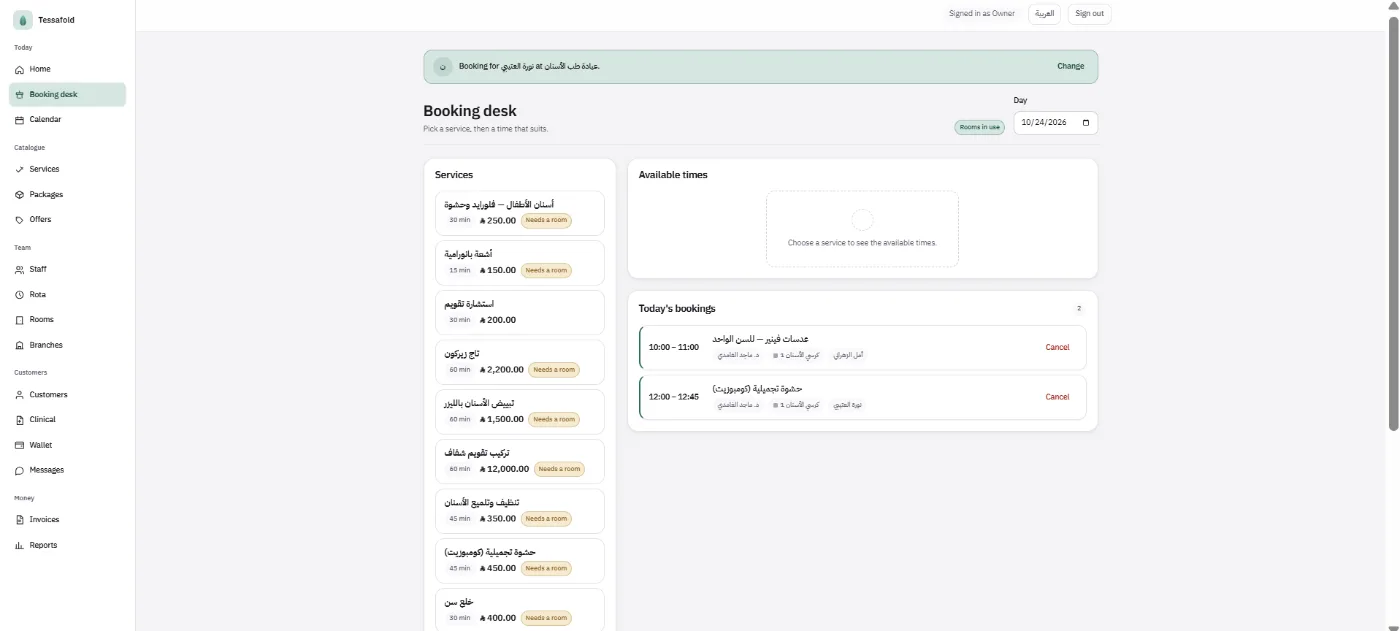Image resolution: width=1400 pixels, height=631 pixels.
Task: Click the Home house icon in sidebar
Action: pos(20,70)
